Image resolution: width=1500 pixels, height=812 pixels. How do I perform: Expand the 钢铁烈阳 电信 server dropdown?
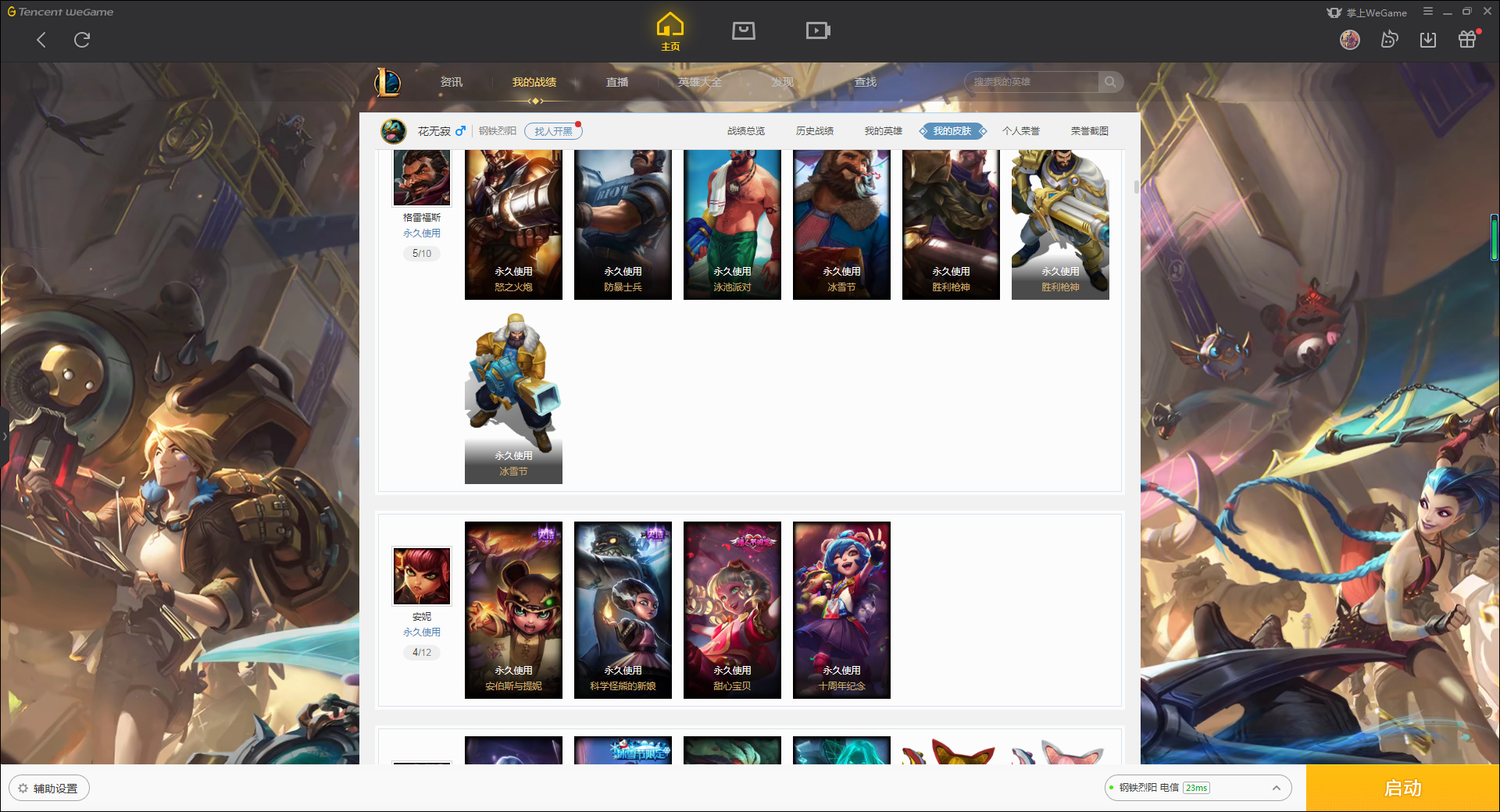pyautogui.click(x=1198, y=788)
